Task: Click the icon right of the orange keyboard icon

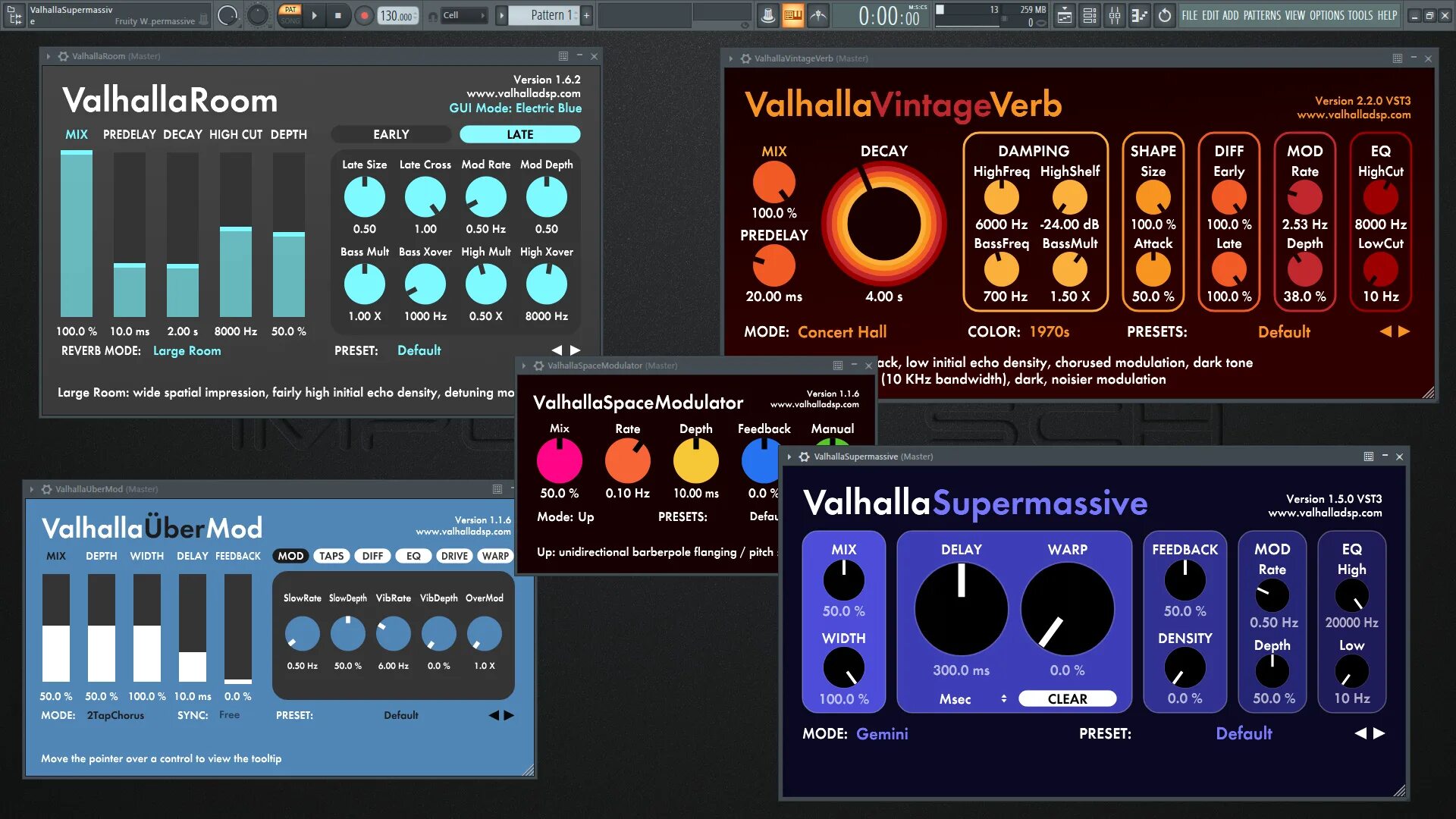Action: point(817,15)
